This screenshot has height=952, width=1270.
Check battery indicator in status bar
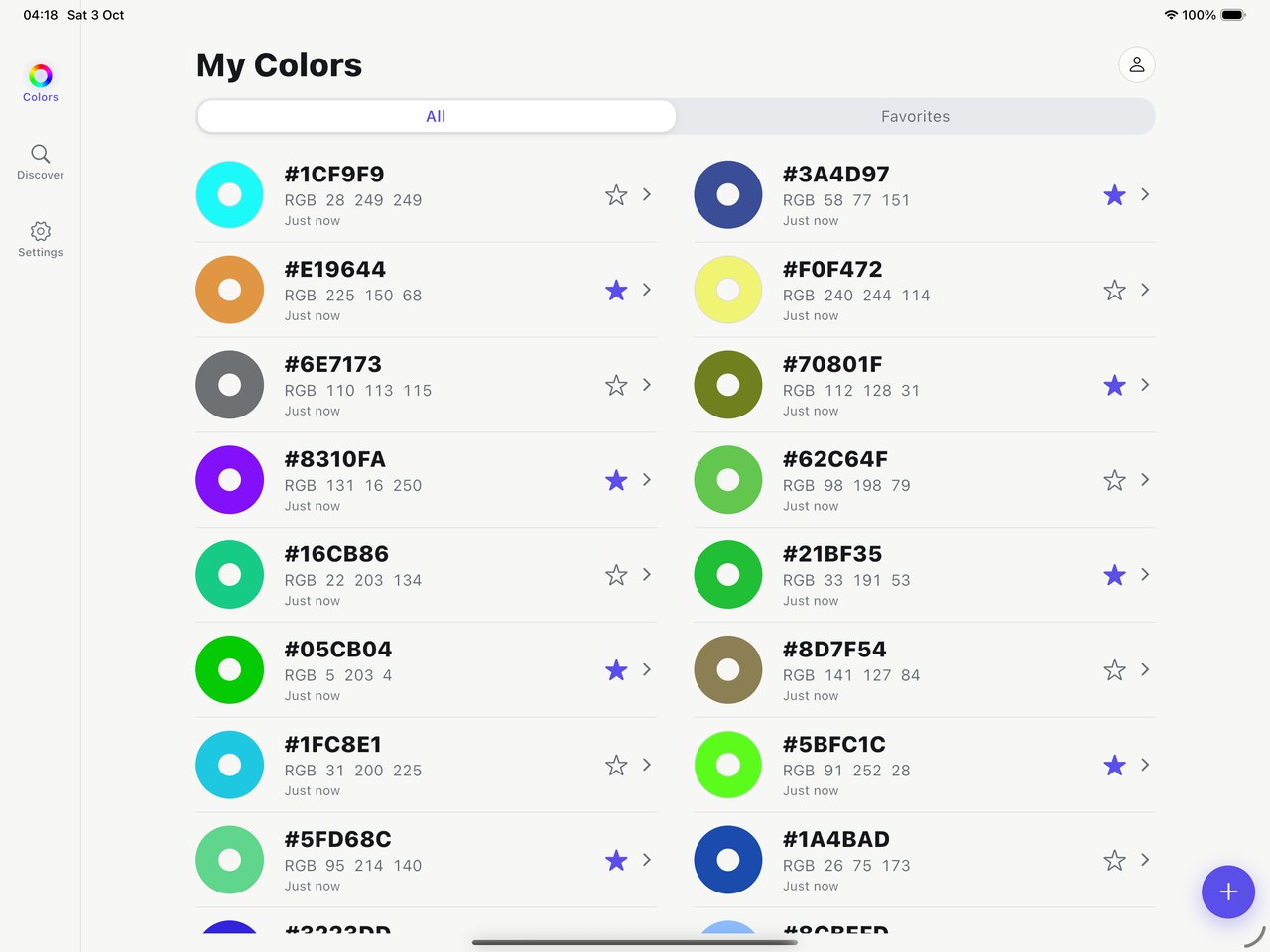coord(1233,15)
